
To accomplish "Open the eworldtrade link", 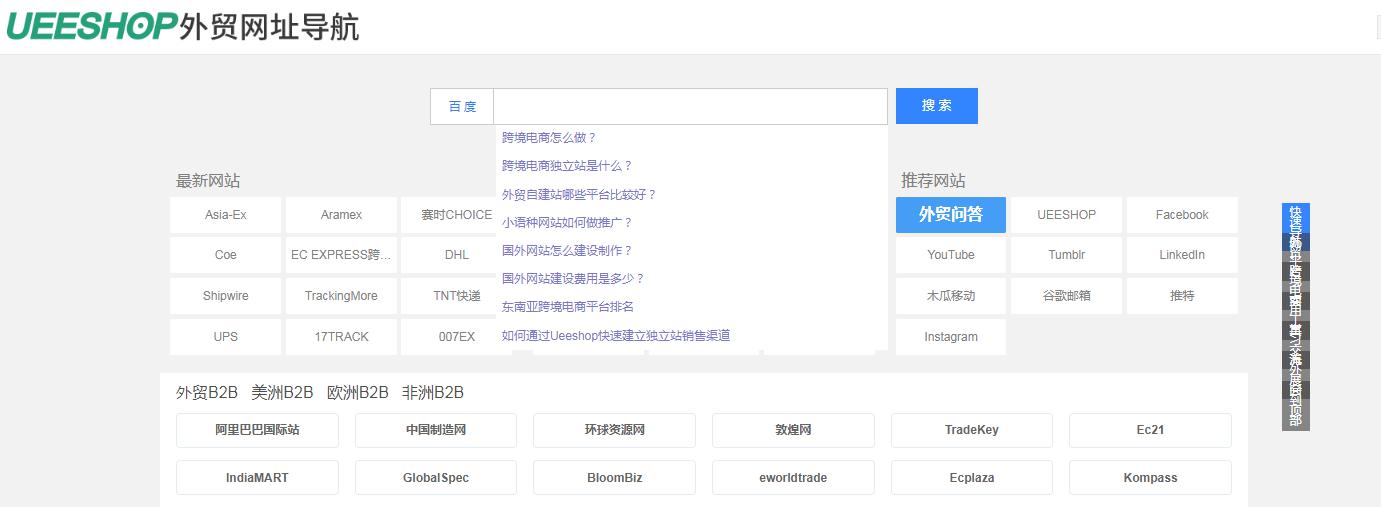I will coord(793,478).
